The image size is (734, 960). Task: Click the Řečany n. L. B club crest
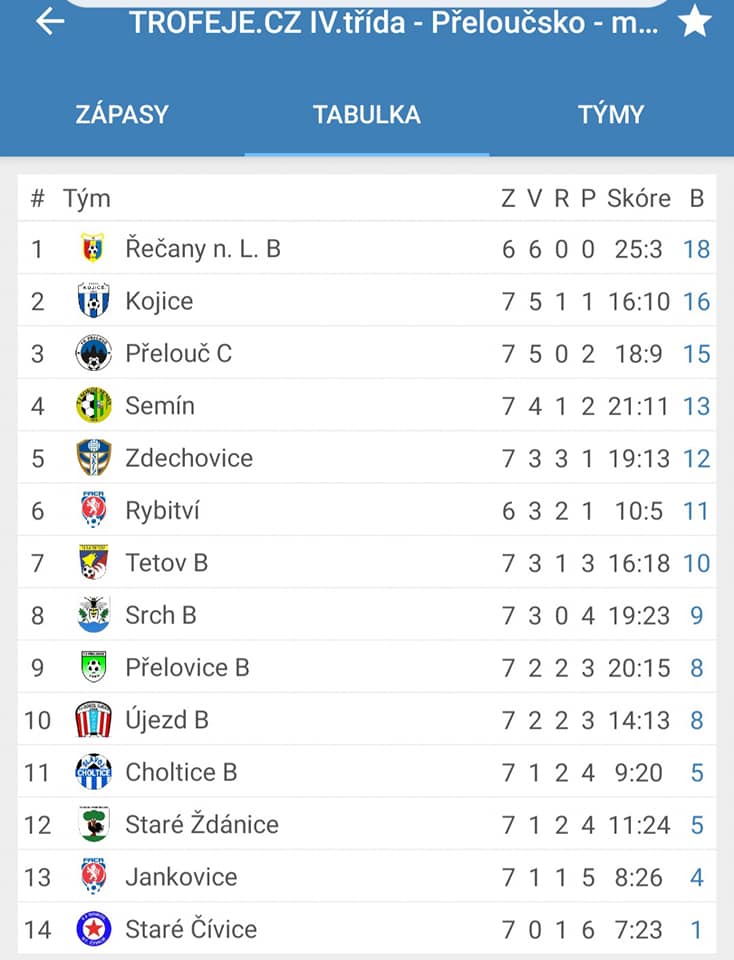tap(93, 248)
